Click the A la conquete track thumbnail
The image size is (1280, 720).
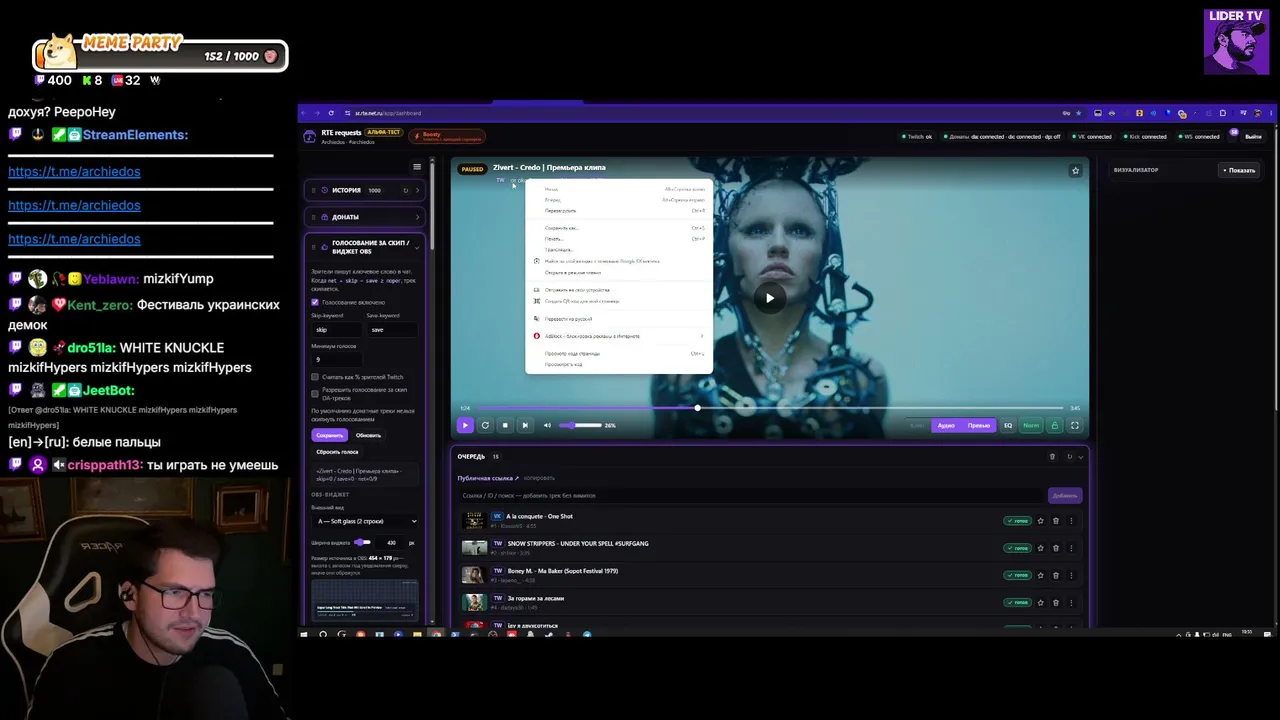pyautogui.click(x=474, y=521)
